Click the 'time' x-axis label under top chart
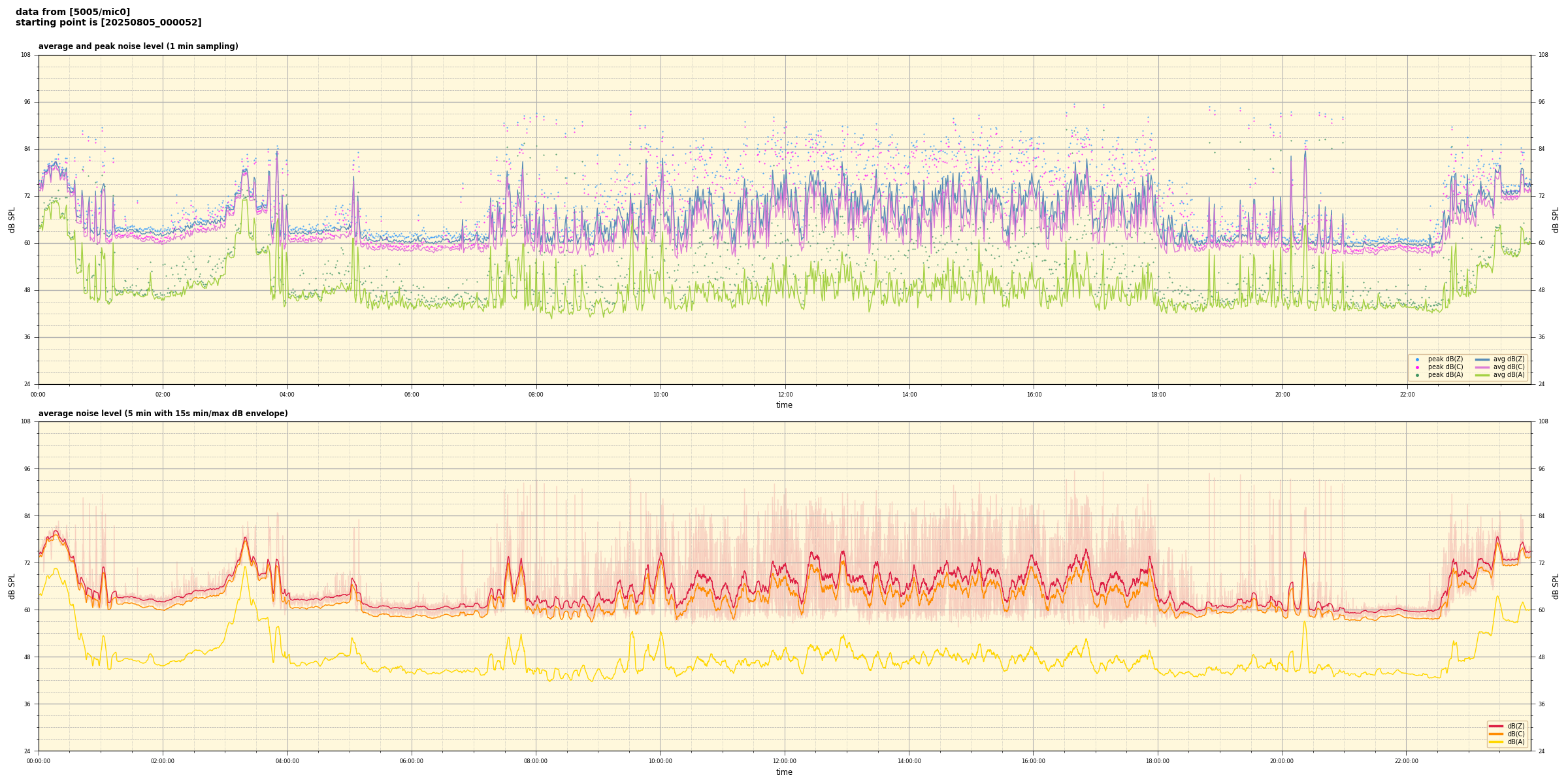Image resolution: width=1568 pixels, height=784 pixels. [784, 405]
